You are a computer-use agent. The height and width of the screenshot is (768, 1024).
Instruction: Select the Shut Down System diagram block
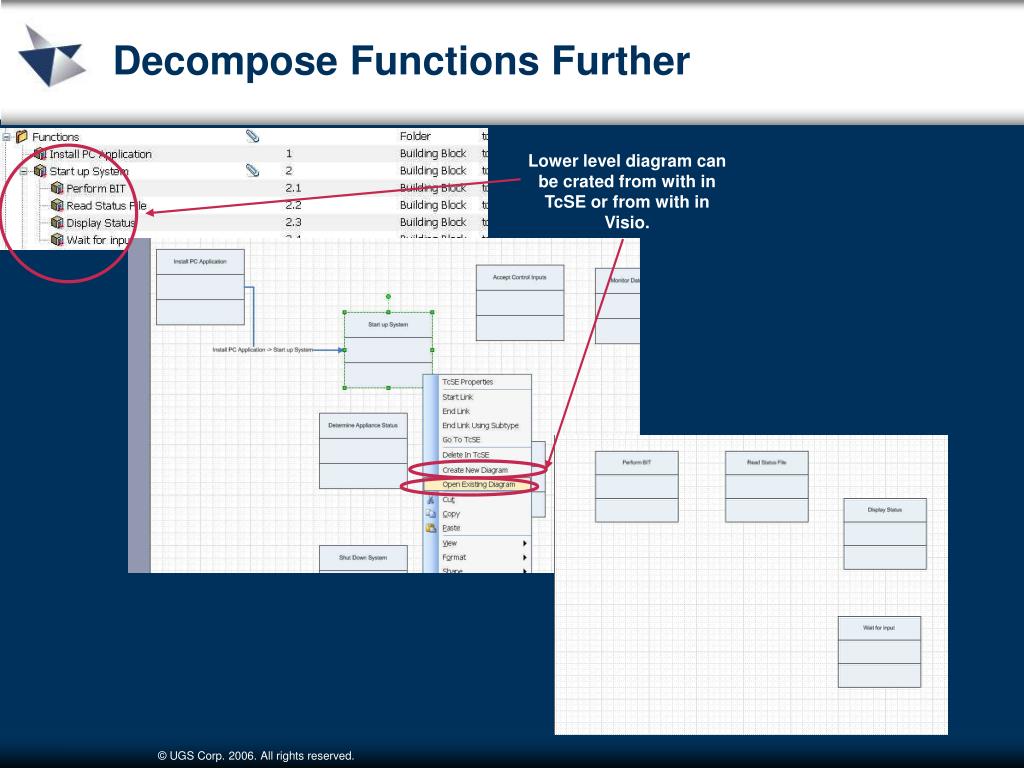tap(363, 558)
